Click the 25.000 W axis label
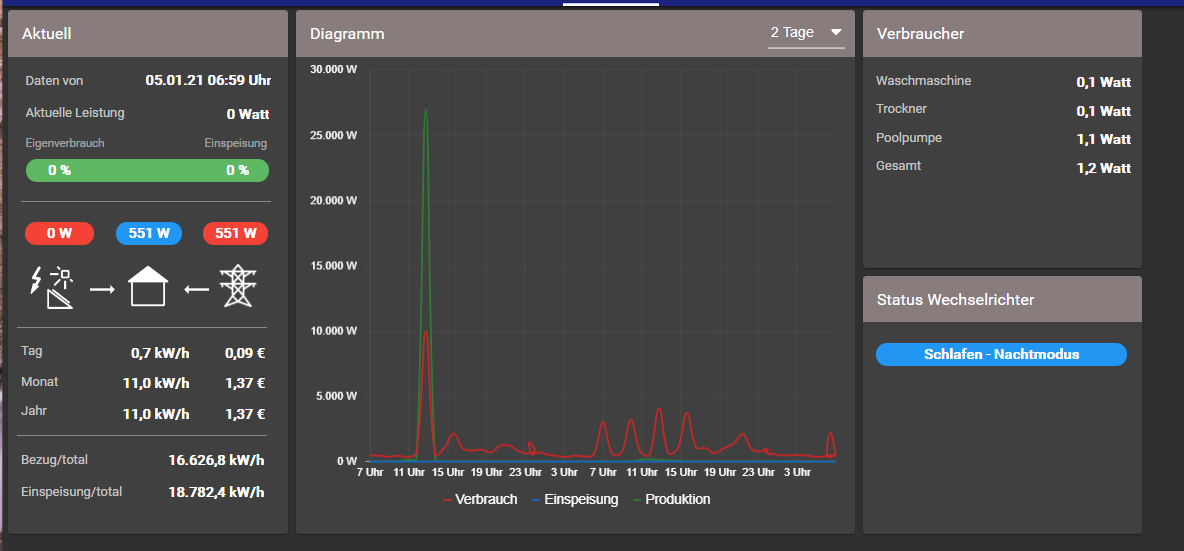The height and width of the screenshot is (551, 1184). pyautogui.click(x=333, y=135)
